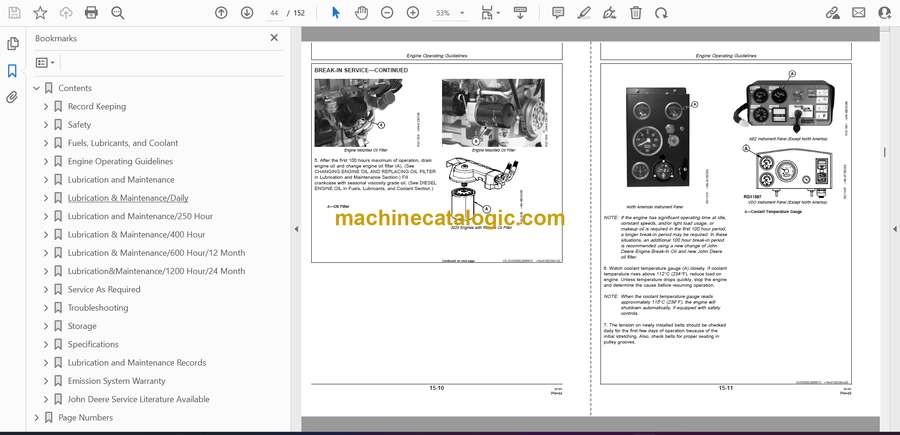This screenshot has height=435, width=900.
Task: Go to the previous page arrow
Action: [221, 13]
